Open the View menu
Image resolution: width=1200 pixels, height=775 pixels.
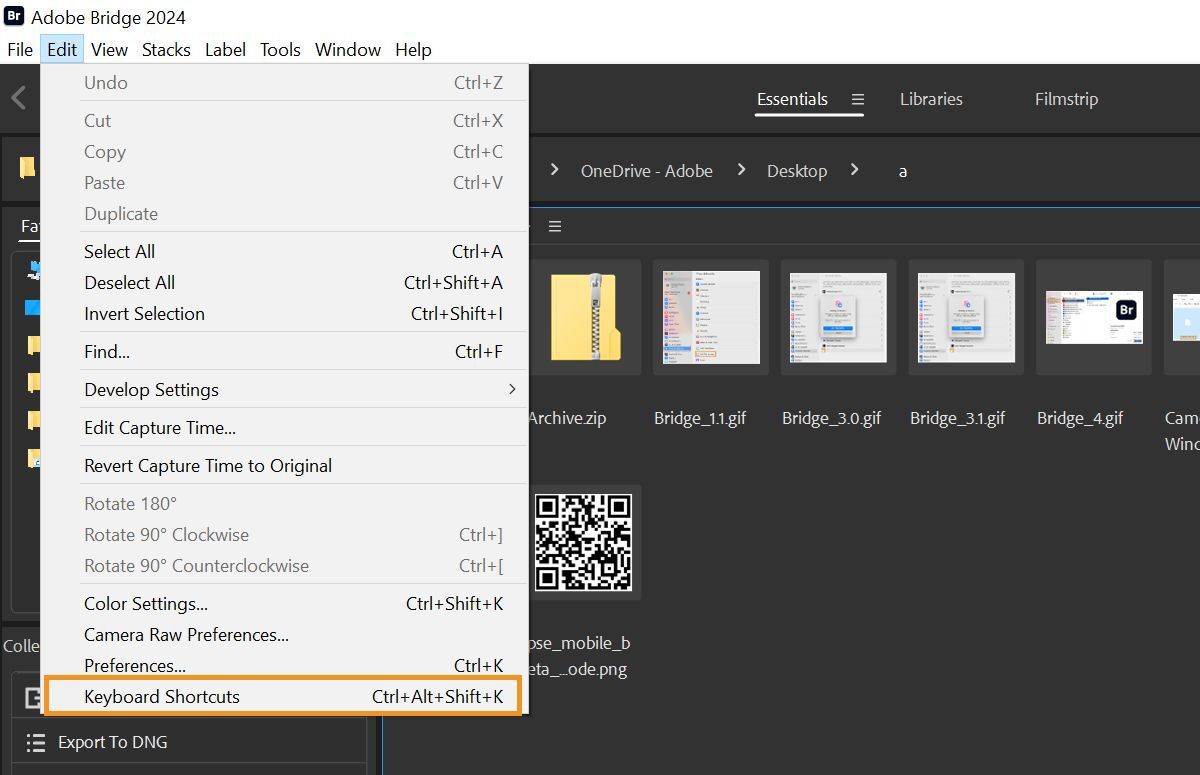[x=109, y=49]
